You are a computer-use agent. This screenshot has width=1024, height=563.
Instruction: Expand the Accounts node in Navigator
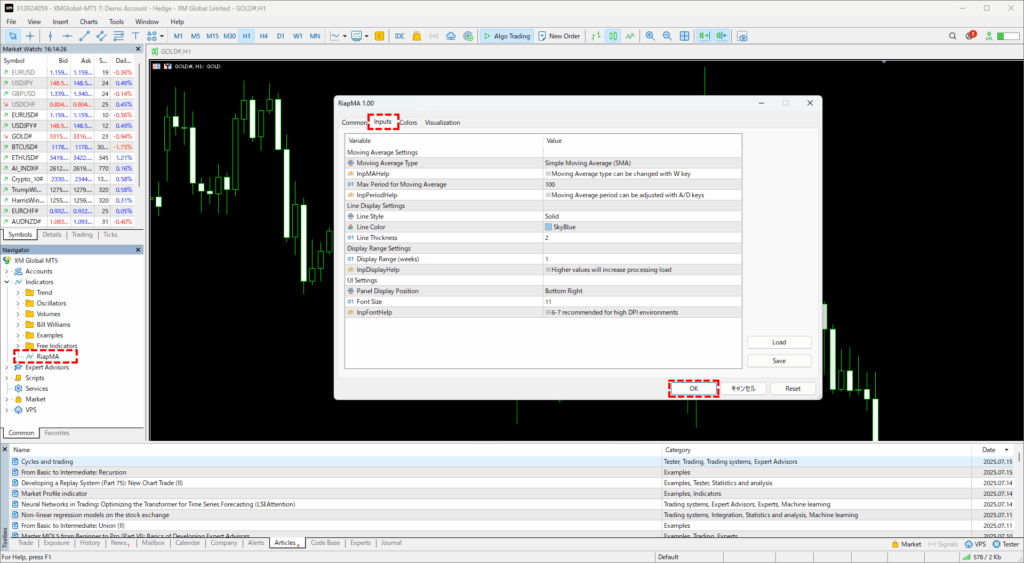[x=7, y=271]
